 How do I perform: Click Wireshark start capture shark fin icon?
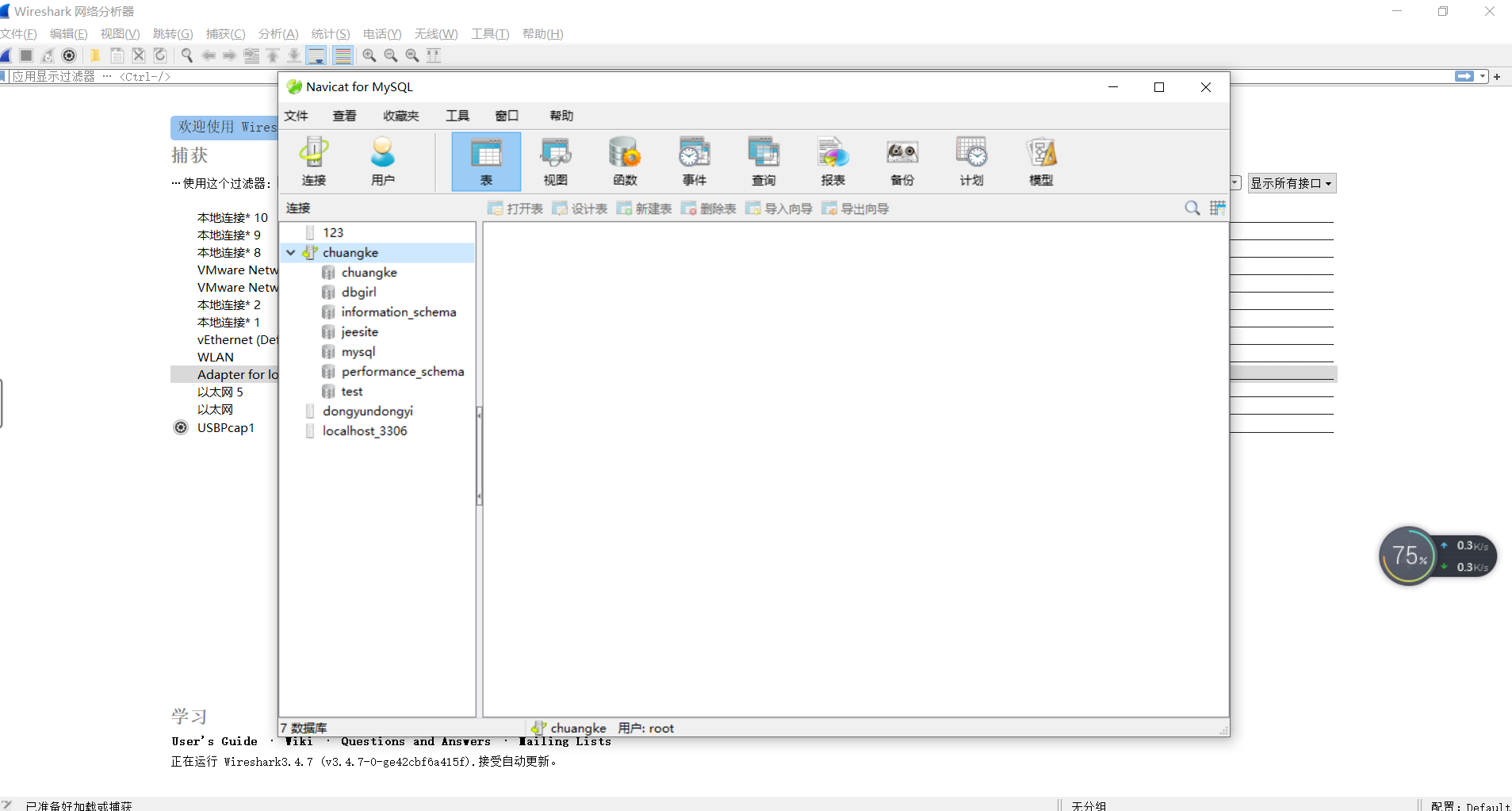[x=6, y=55]
